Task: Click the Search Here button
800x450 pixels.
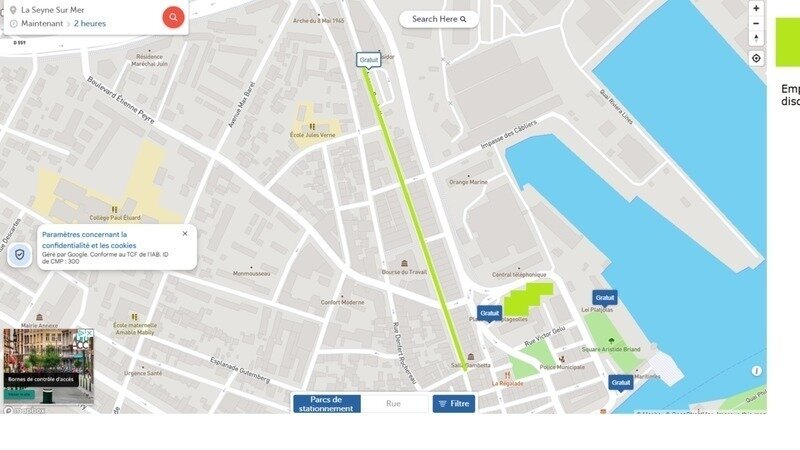Action: point(439,19)
